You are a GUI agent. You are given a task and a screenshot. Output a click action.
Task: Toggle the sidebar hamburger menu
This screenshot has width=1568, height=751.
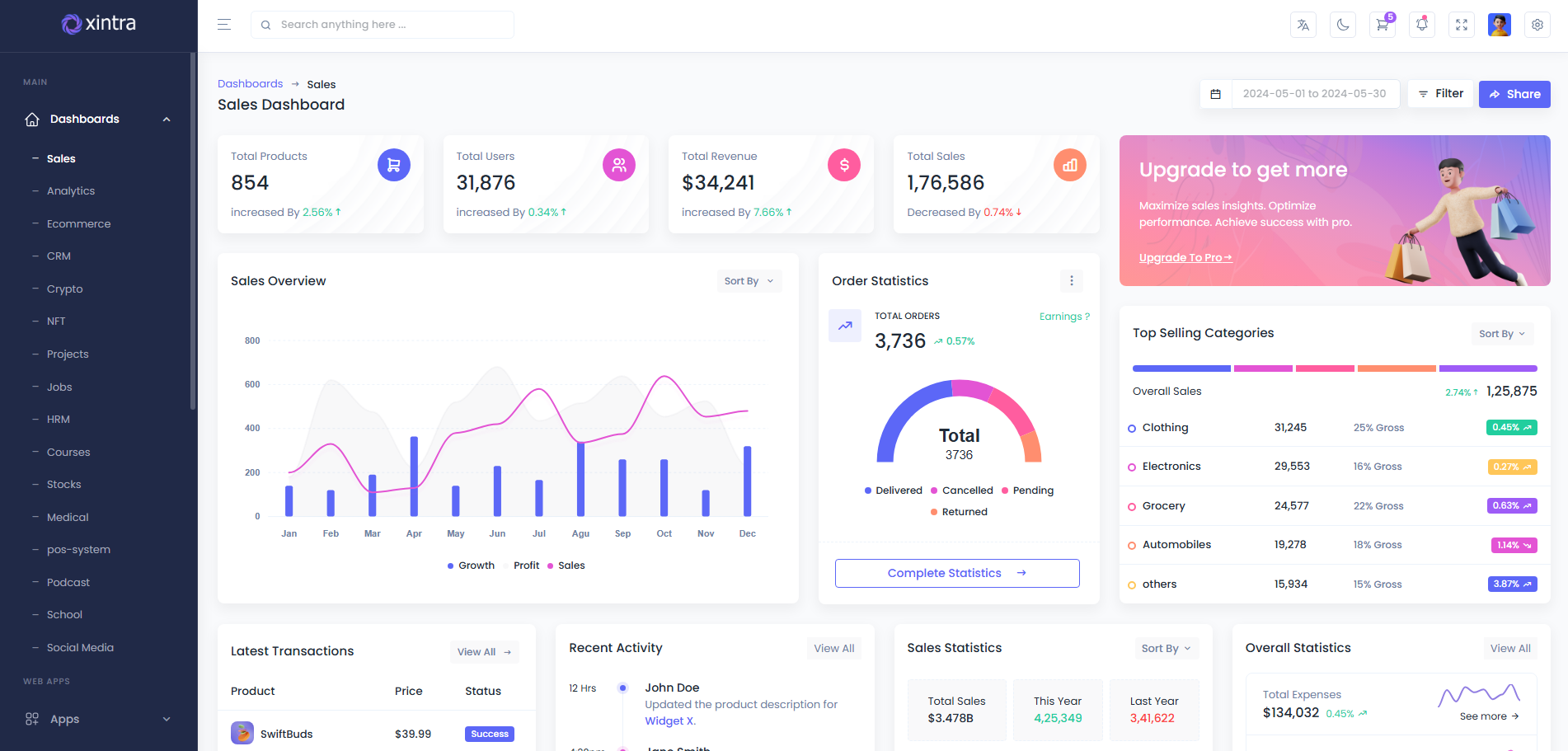(223, 25)
